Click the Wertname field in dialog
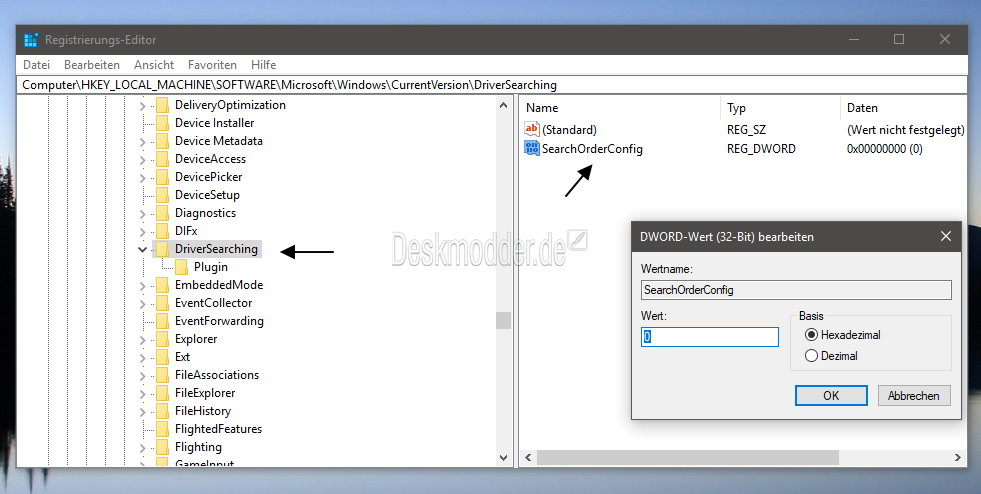This screenshot has height=494, width=981. pos(796,290)
